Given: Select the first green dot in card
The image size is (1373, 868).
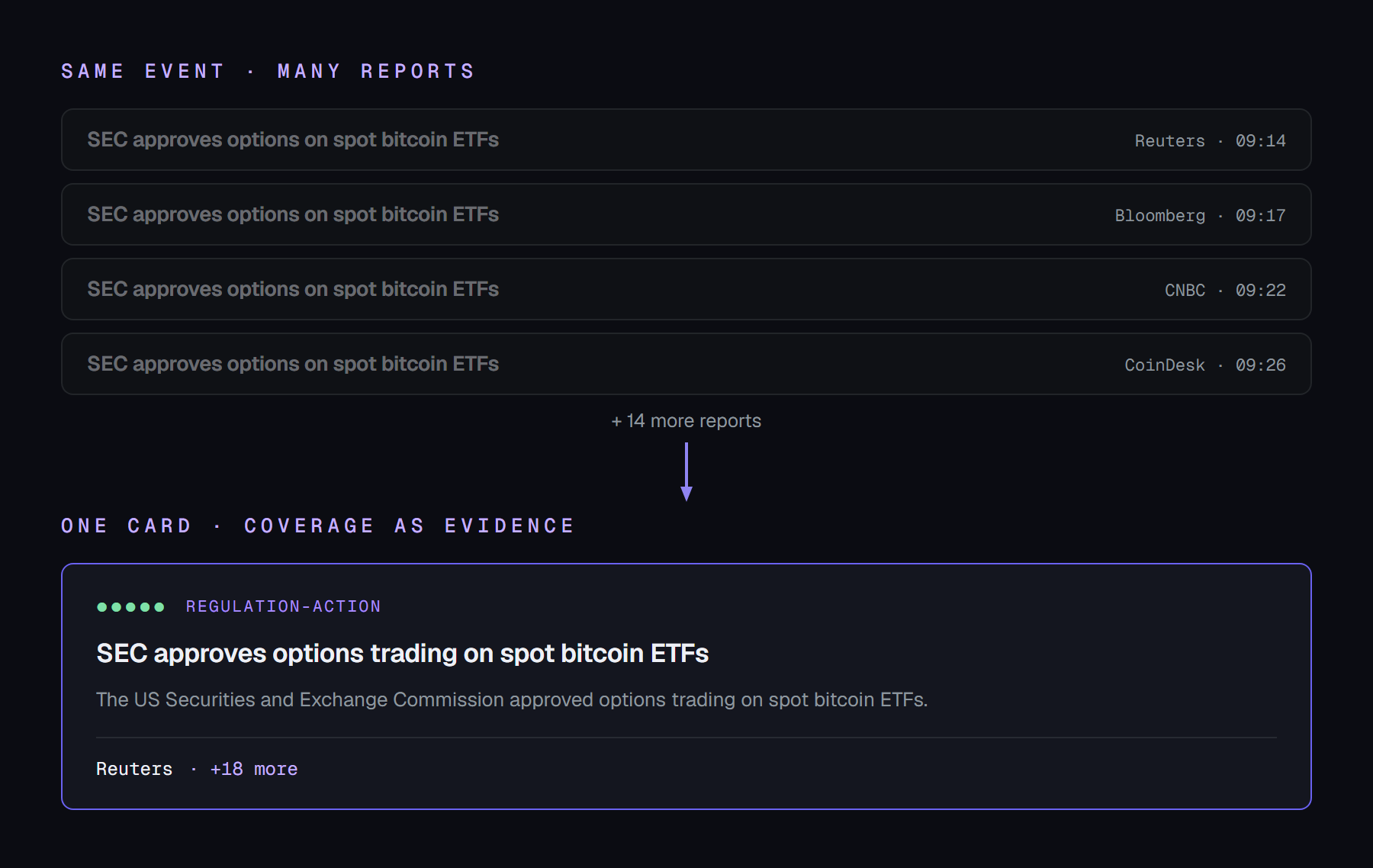Looking at the screenshot, I should point(102,607).
